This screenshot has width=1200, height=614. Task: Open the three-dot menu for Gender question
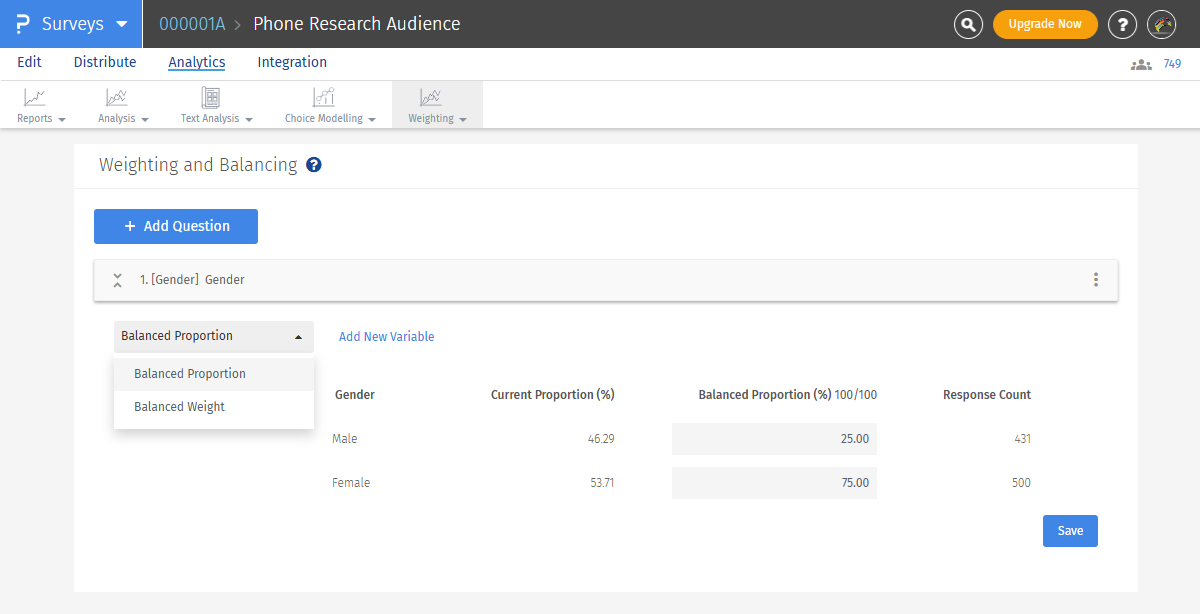click(1096, 280)
